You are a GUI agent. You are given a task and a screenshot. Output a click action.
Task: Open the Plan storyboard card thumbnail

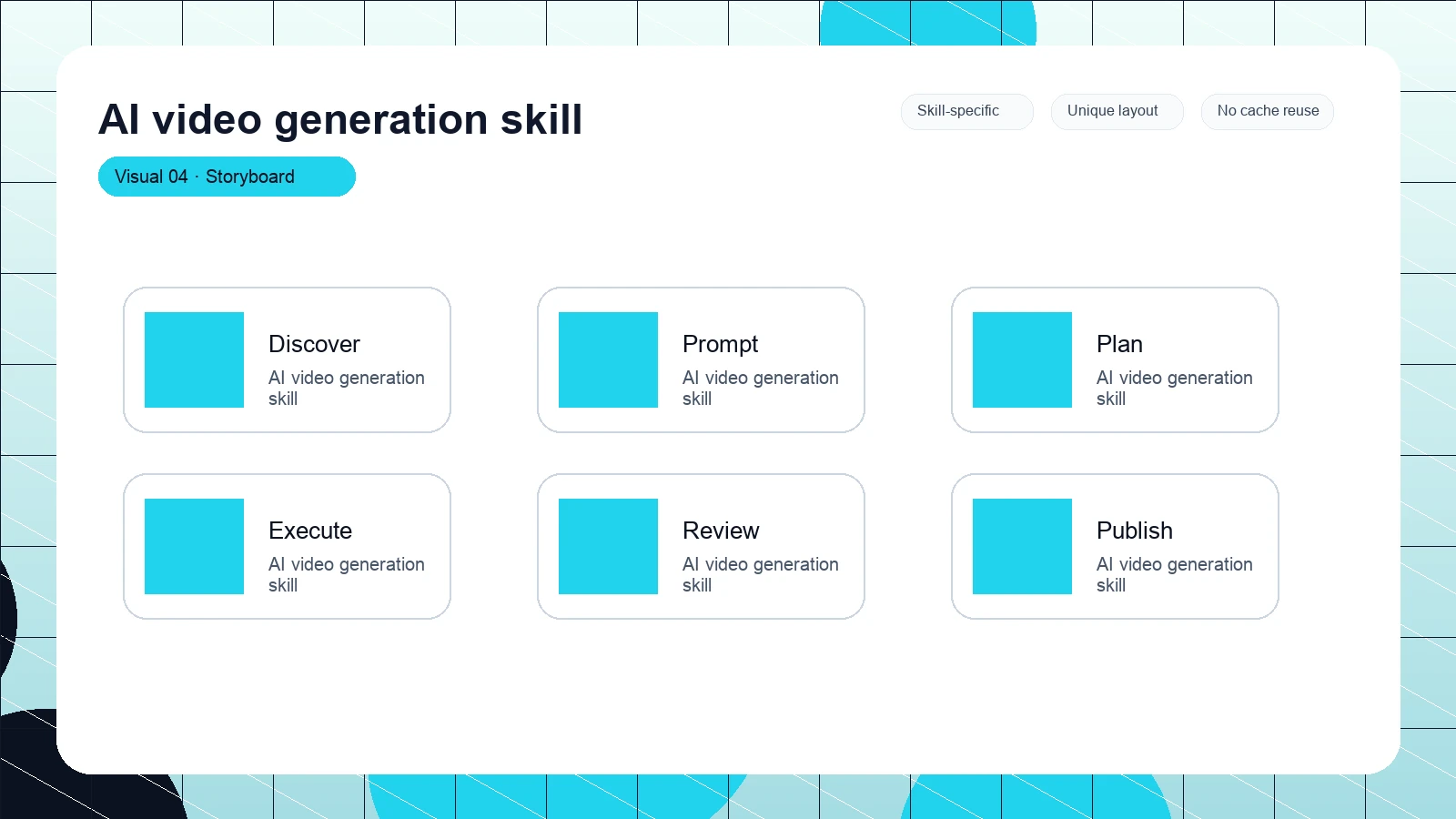pos(1022,359)
